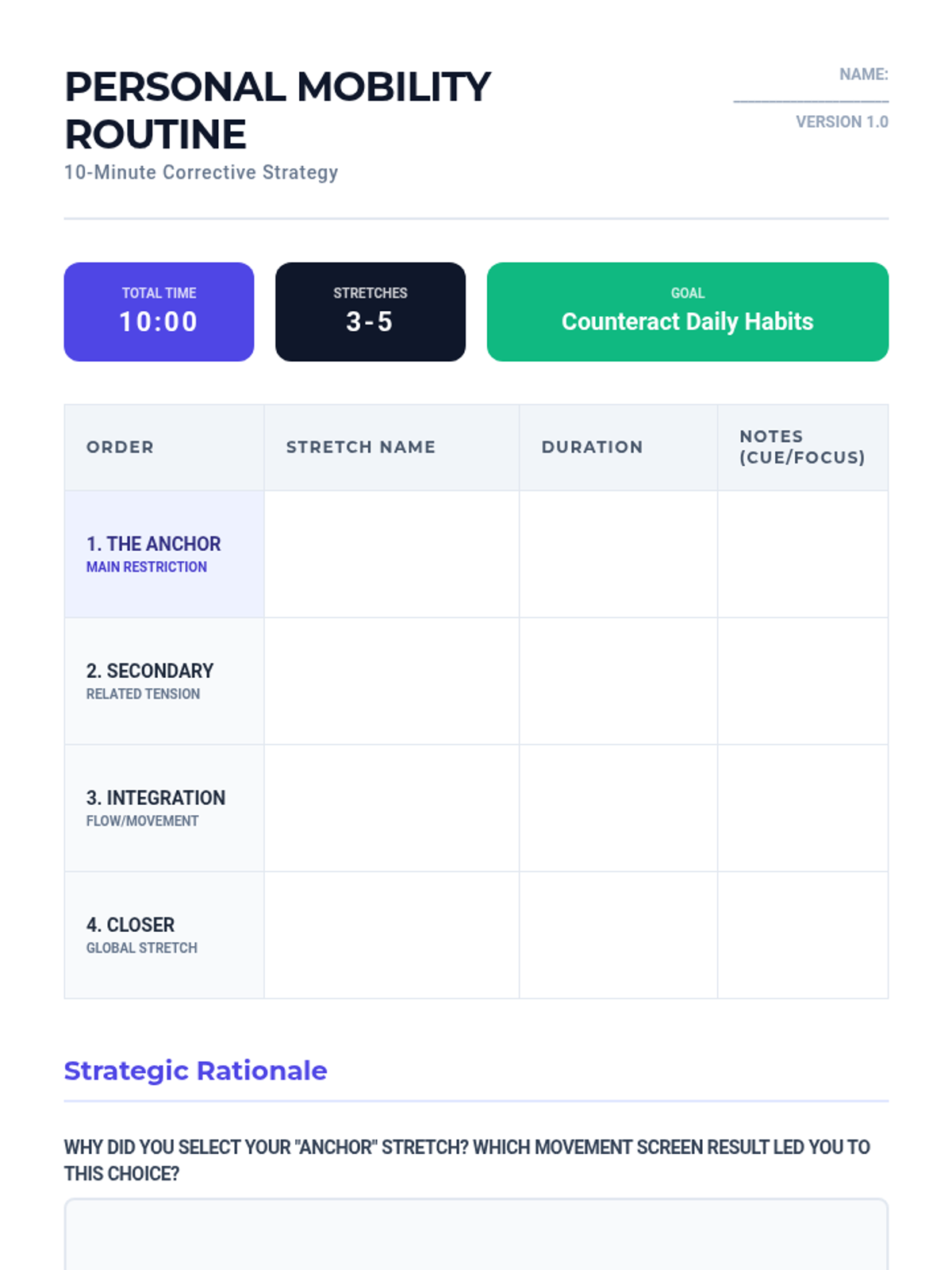This screenshot has height=1270, width=952.
Task: Click the Stretch Name column header
Action: click(392, 448)
